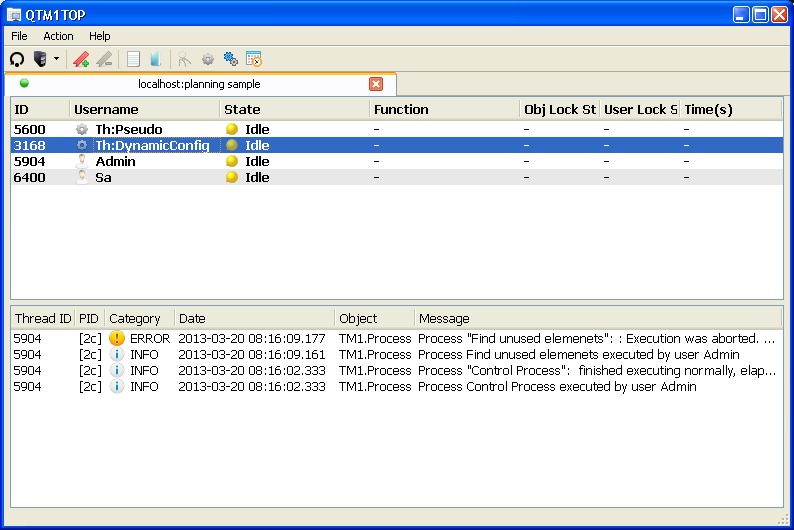Click the blank document page toolbar icon
The image size is (794, 530).
click(x=133, y=59)
